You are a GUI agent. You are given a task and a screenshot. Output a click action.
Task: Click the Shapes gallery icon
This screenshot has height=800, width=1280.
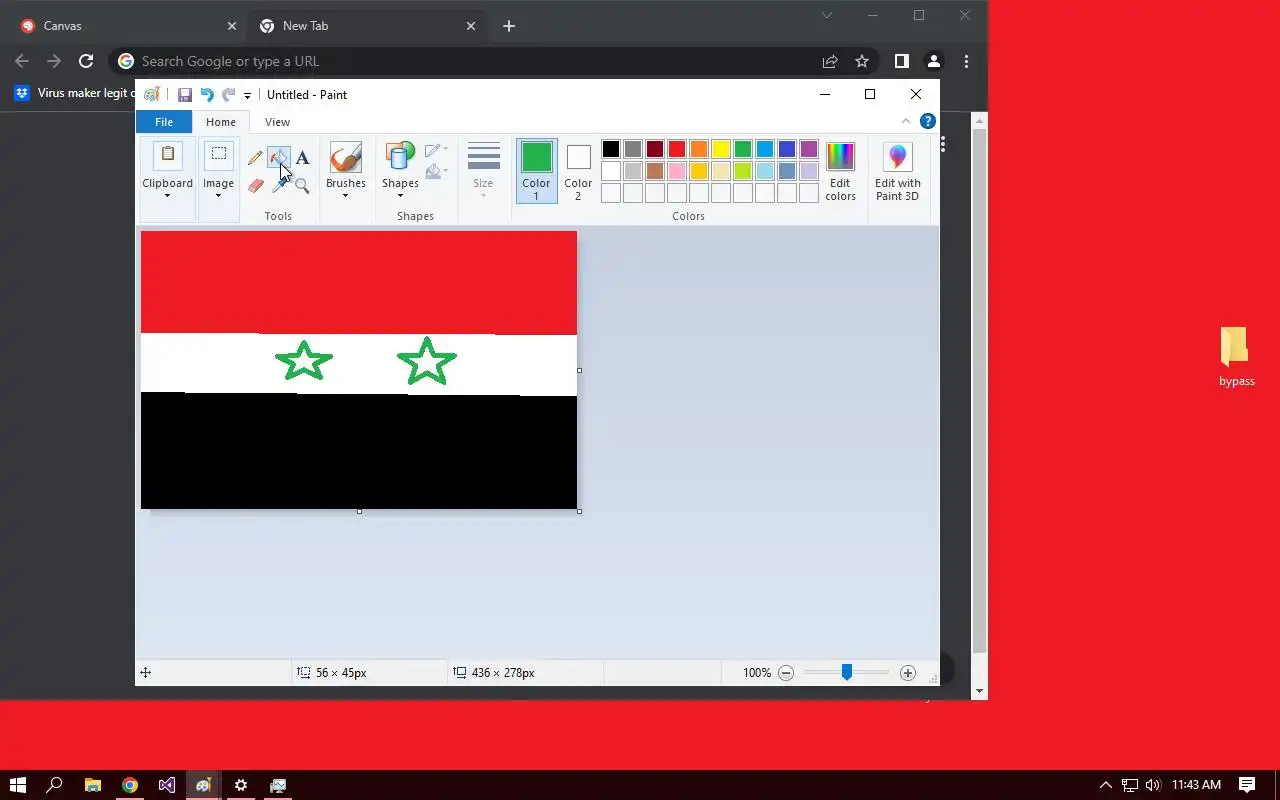pos(400,157)
